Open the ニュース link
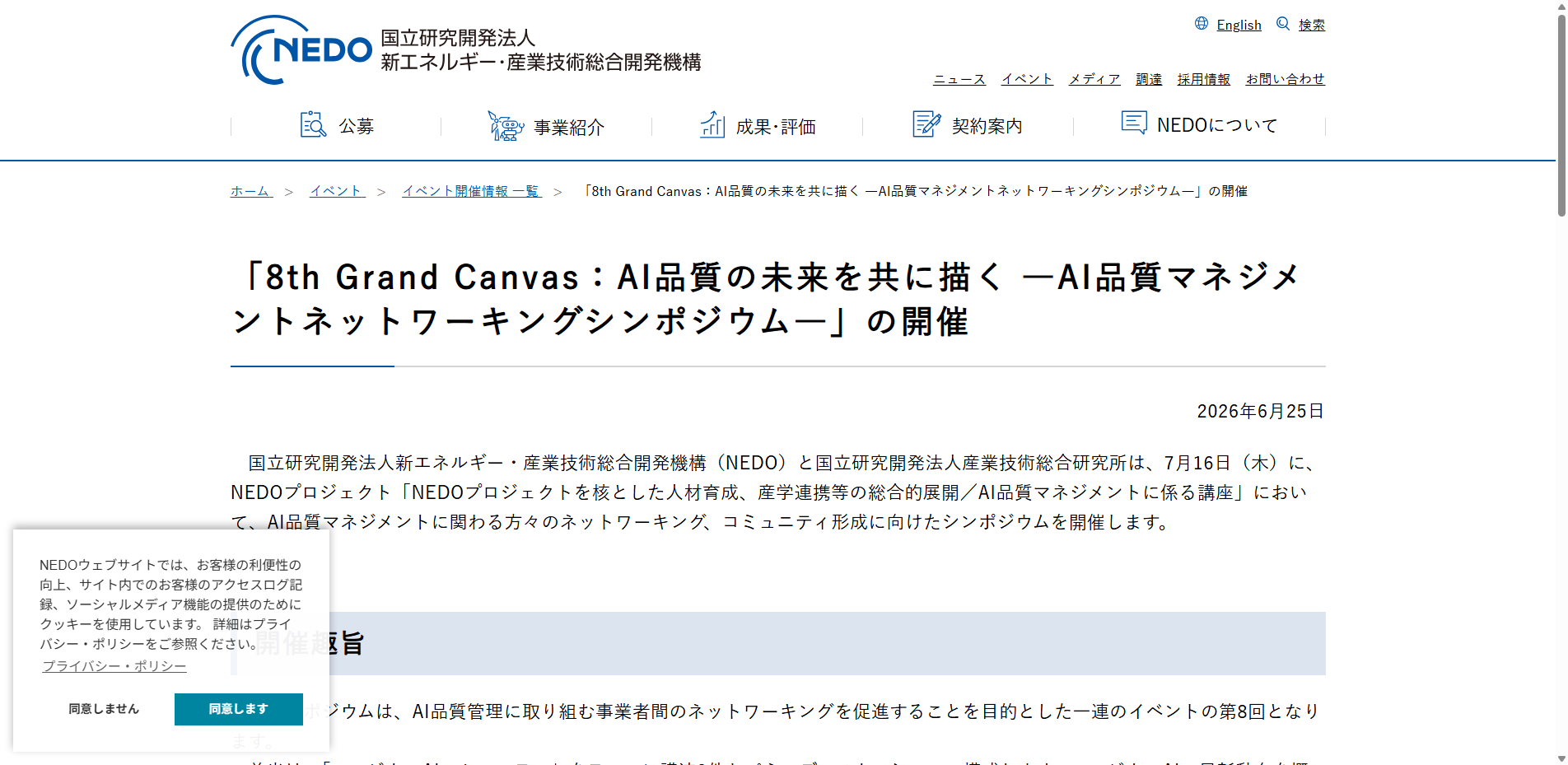This screenshot has width=1568, height=765. pos(959,79)
